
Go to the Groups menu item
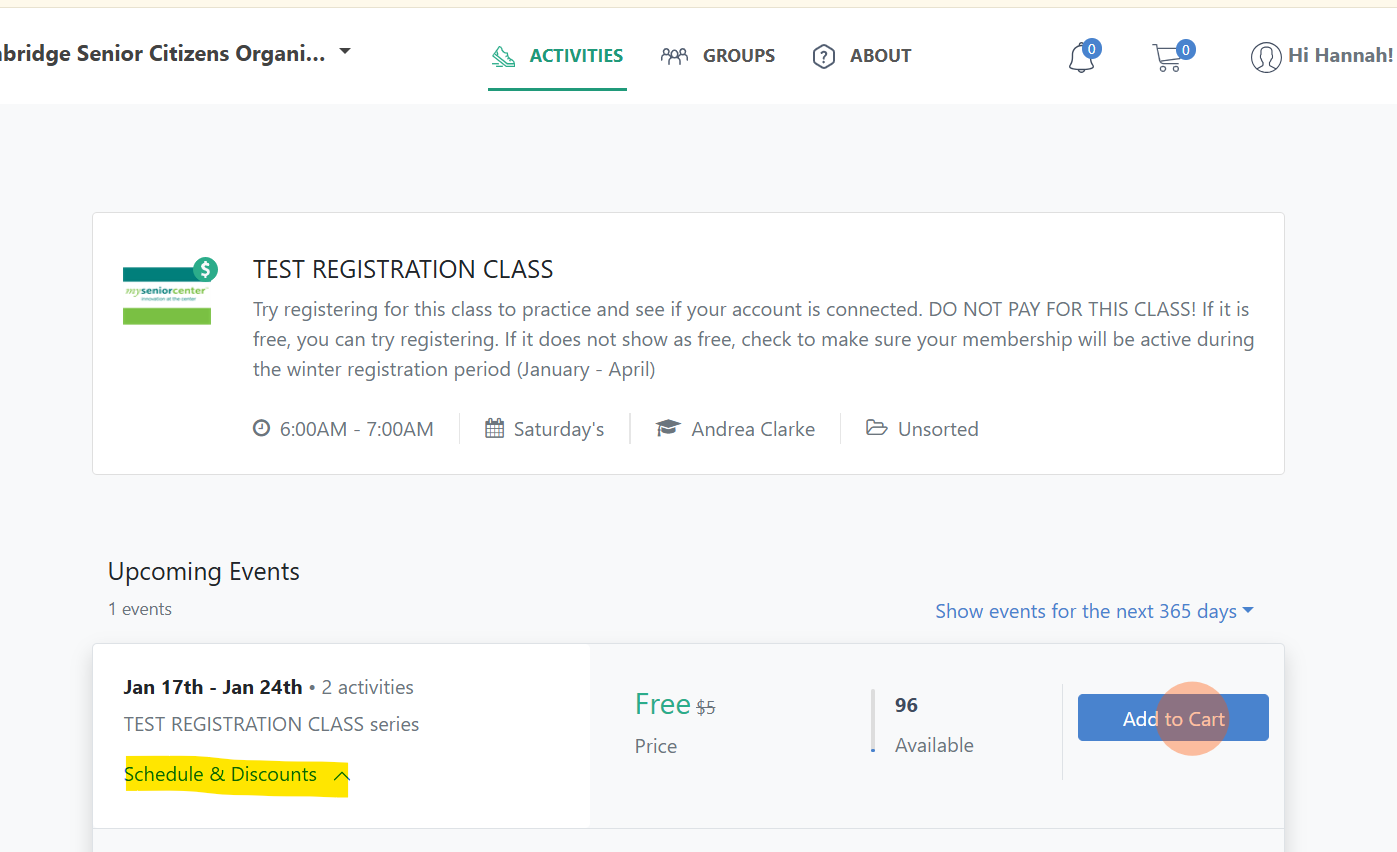coord(738,56)
